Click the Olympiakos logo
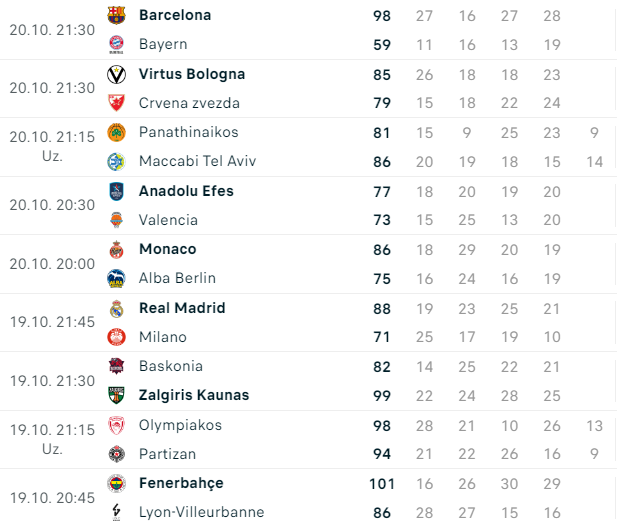Viewport: 617px width, 521px height. coord(116,425)
